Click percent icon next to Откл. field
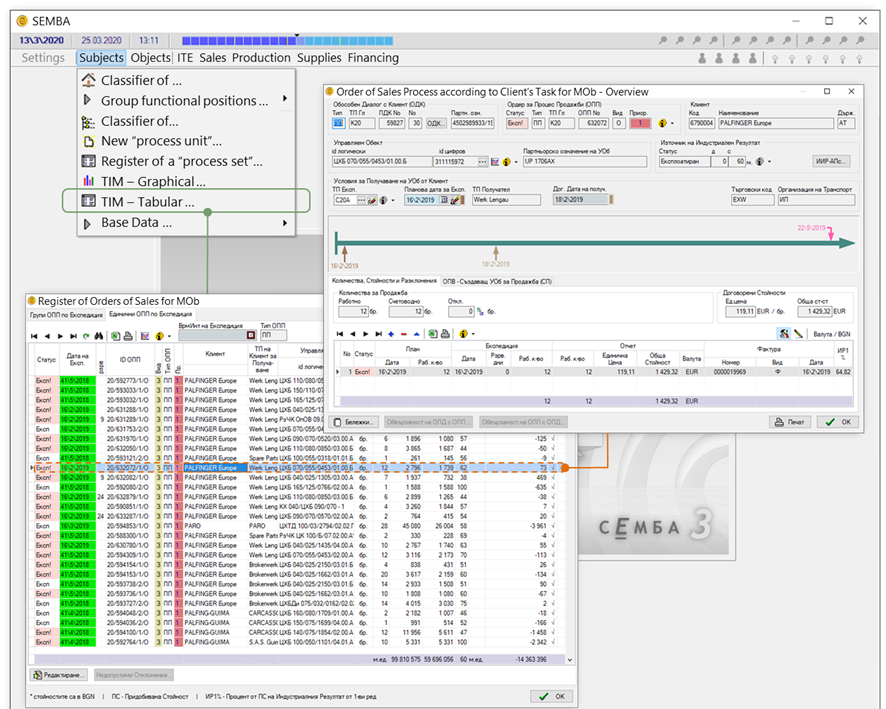Screen dimensions: 886x709 point(480,311)
